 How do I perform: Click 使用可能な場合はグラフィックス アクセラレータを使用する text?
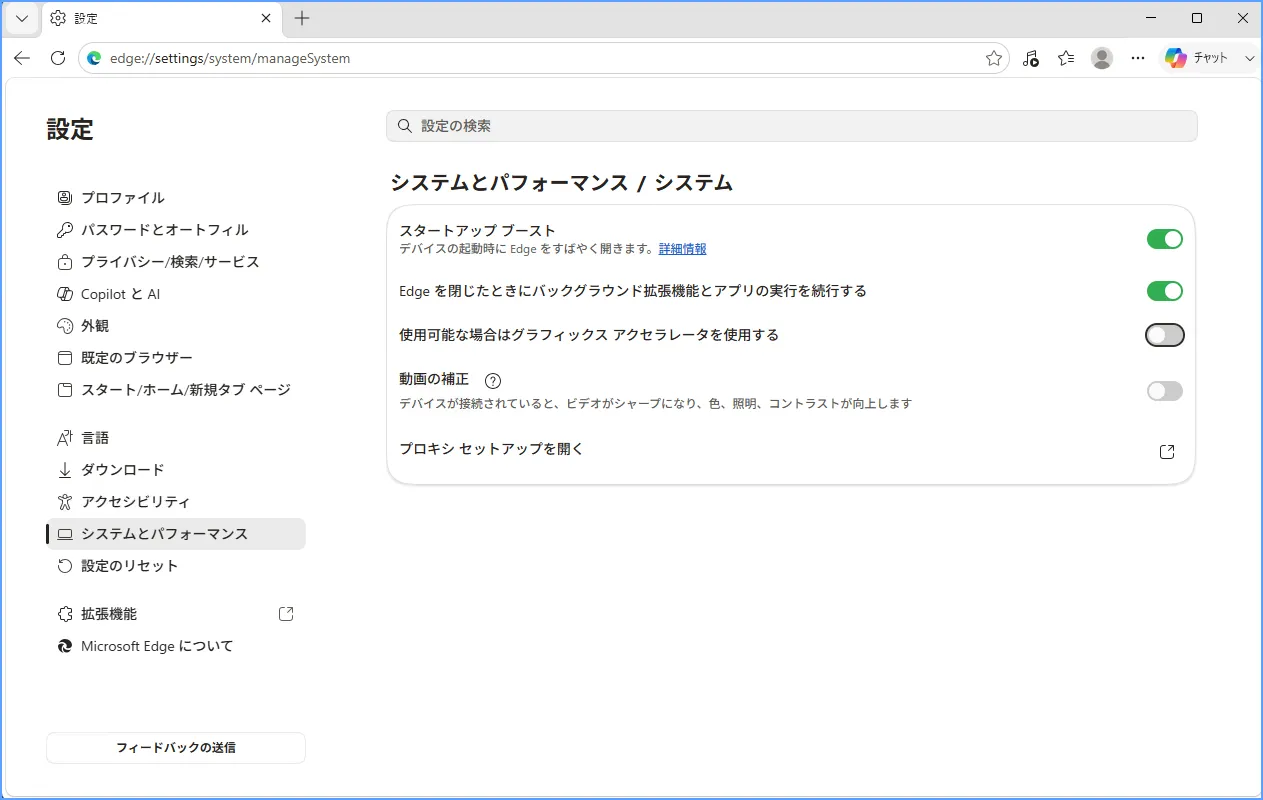coord(589,335)
